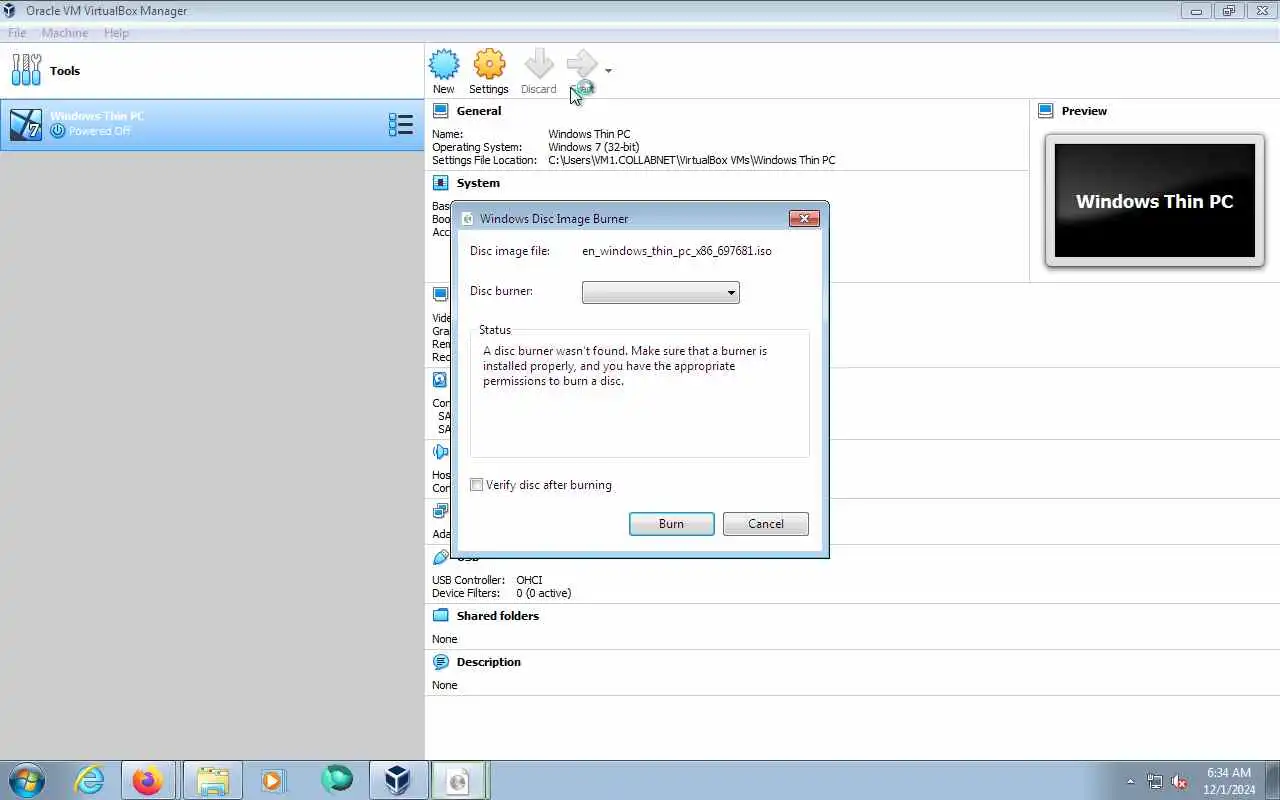Viewport: 1280px width, 800px height.
Task: Click the General section heading
Action: [479, 111]
